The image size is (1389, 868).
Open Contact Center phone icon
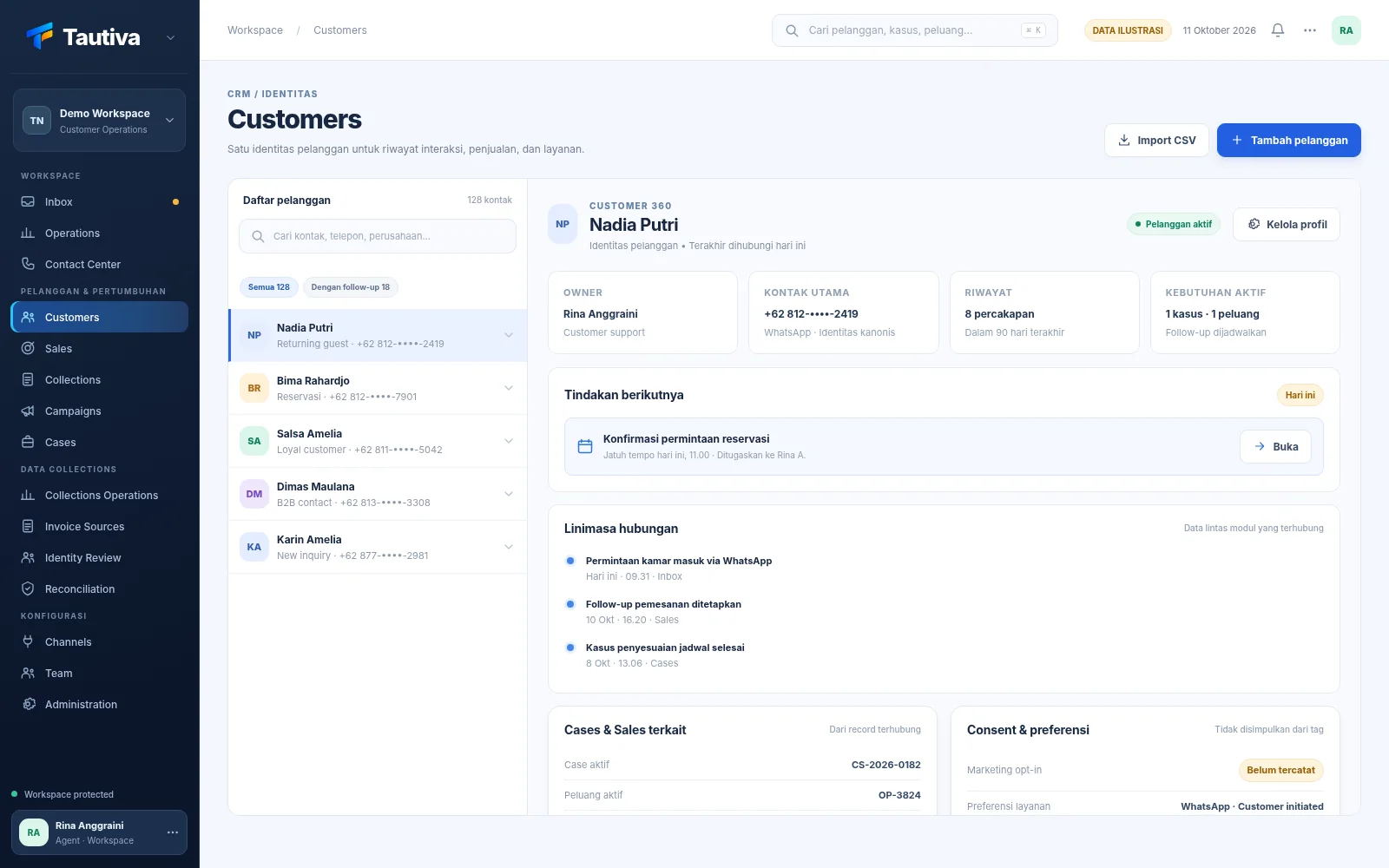[x=28, y=265]
